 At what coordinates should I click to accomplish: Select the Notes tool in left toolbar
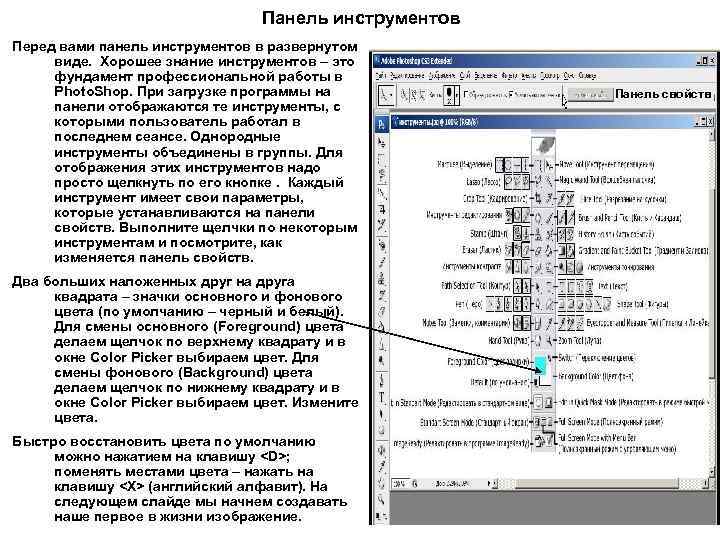[x=381, y=449]
